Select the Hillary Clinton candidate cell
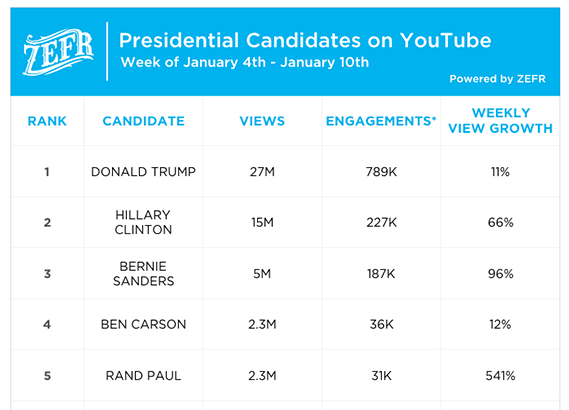 coord(143,222)
